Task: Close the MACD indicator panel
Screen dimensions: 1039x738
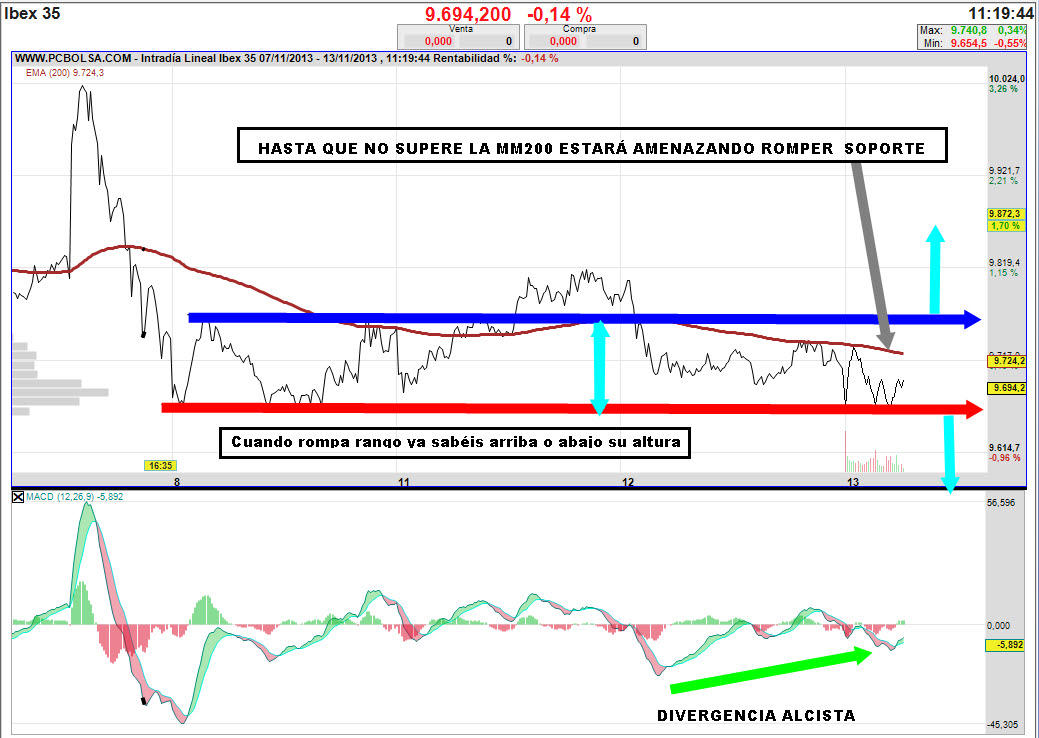Action: point(17,497)
